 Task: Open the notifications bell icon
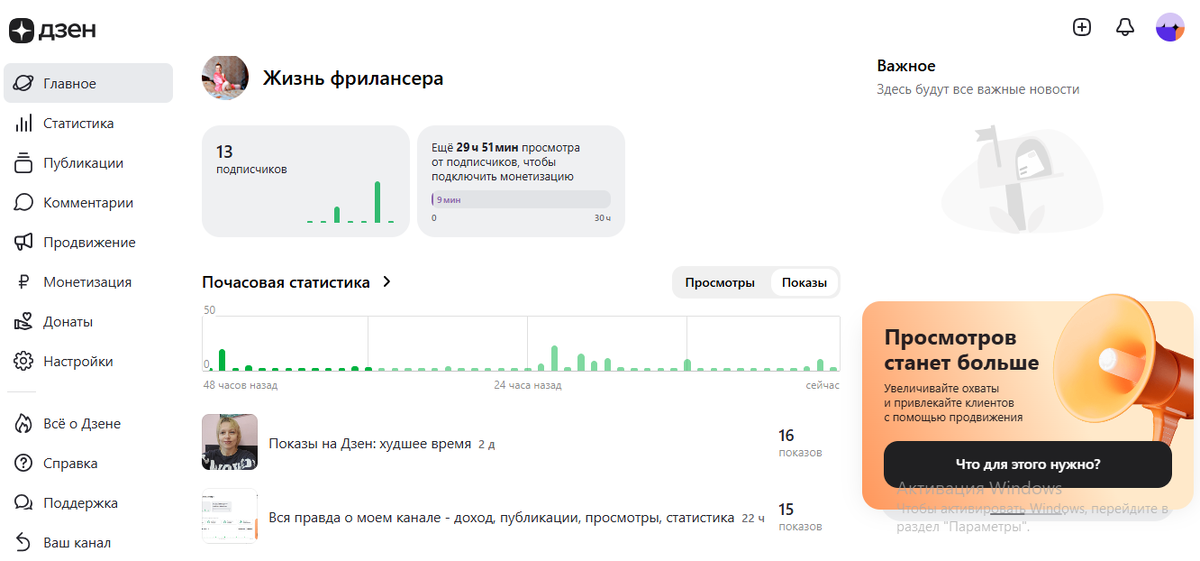tap(1125, 28)
